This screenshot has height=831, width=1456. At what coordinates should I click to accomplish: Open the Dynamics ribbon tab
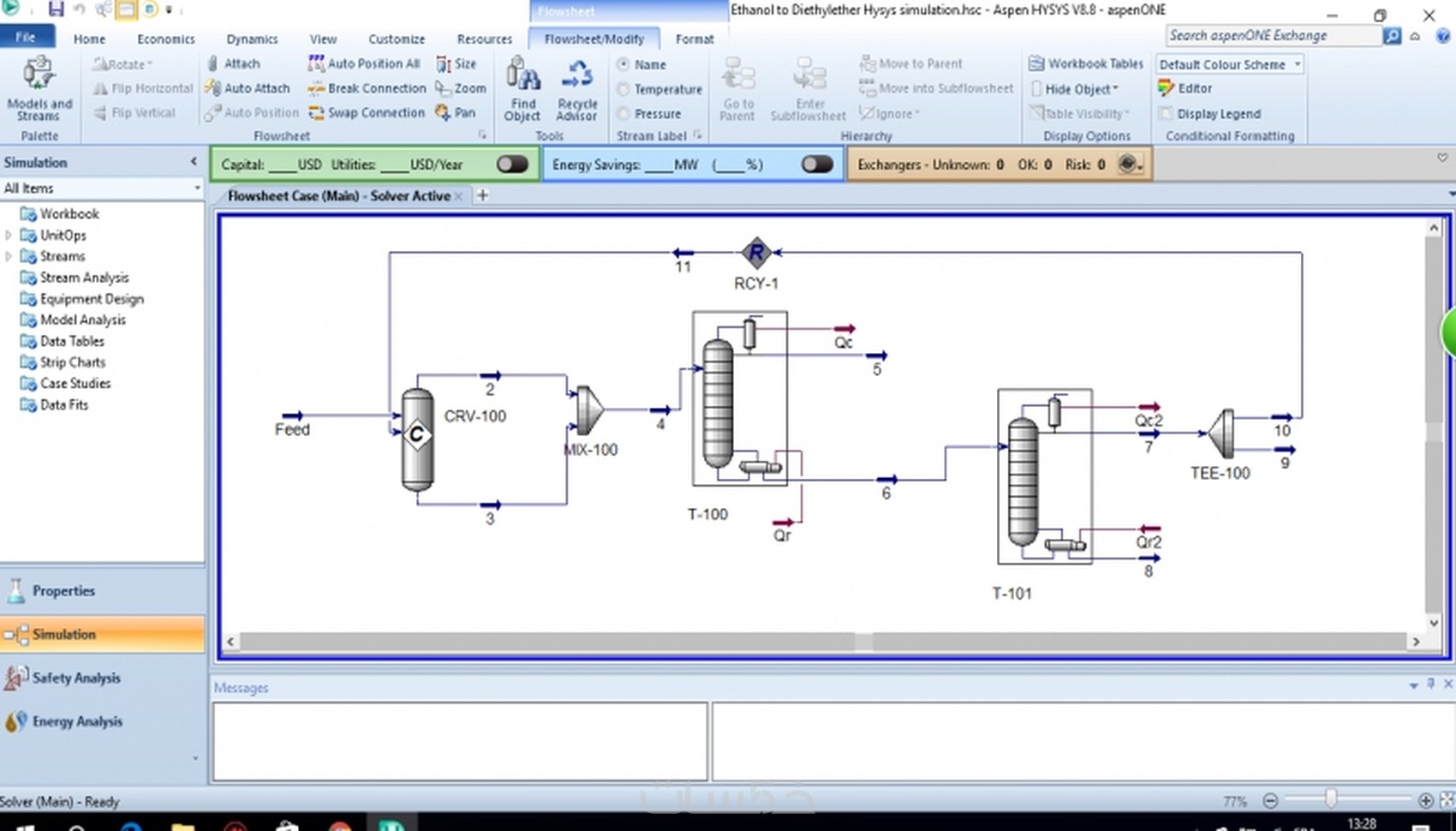click(252, 39)
